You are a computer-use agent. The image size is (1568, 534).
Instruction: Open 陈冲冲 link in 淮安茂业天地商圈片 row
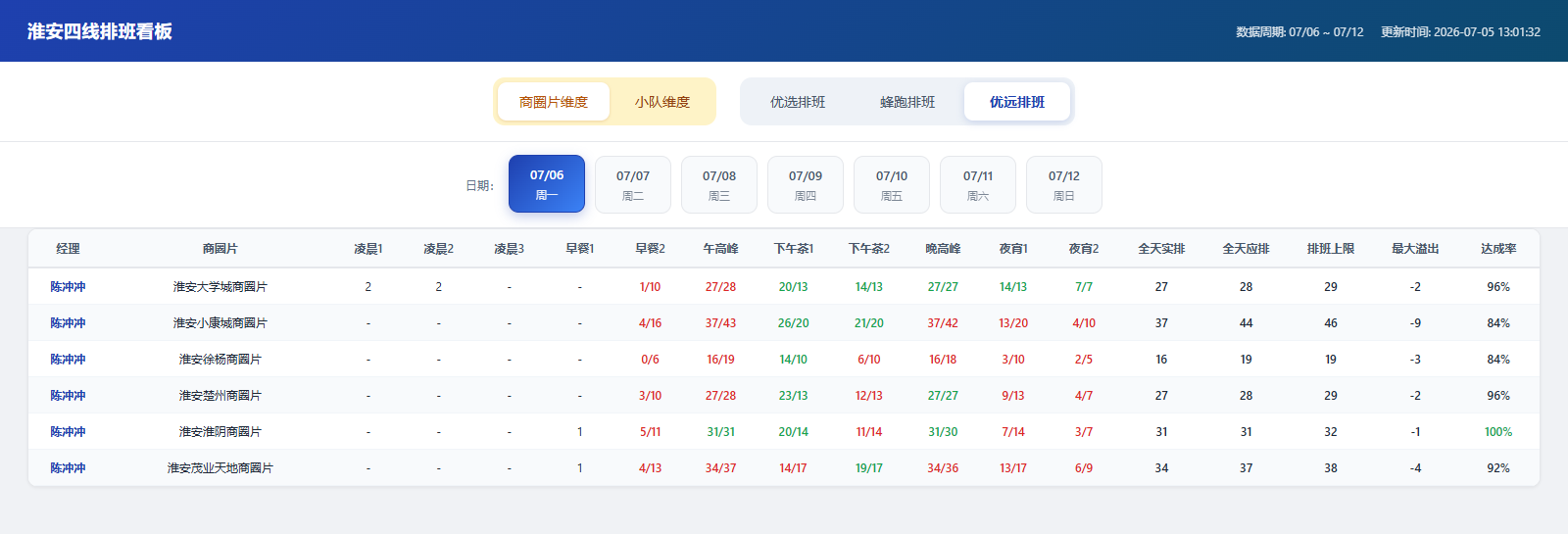[68, 468]
